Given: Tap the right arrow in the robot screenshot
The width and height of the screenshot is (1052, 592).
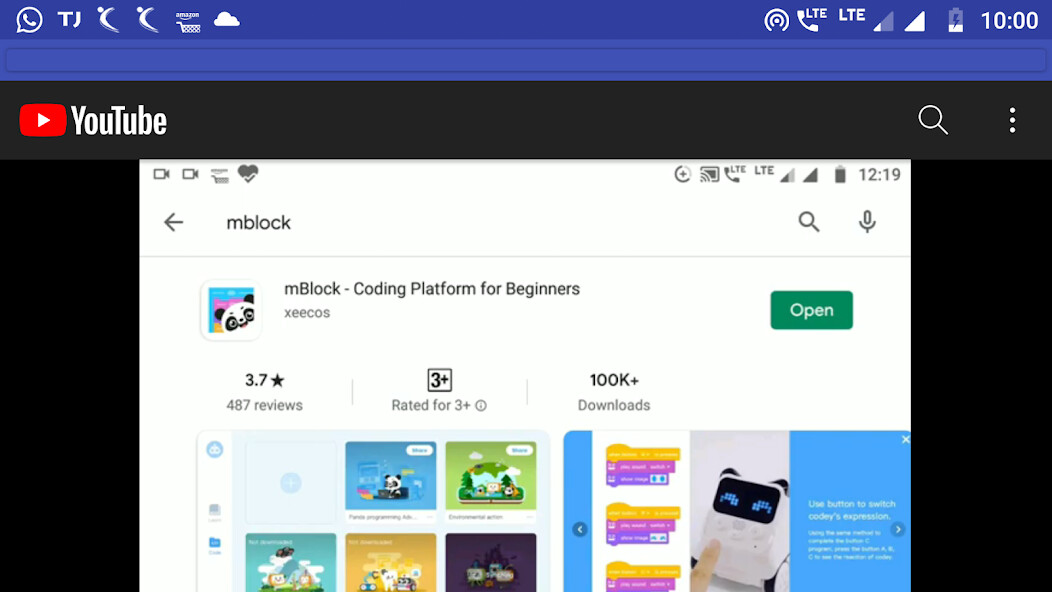Looking at the screenshot, I should click(x=898, y=530).
